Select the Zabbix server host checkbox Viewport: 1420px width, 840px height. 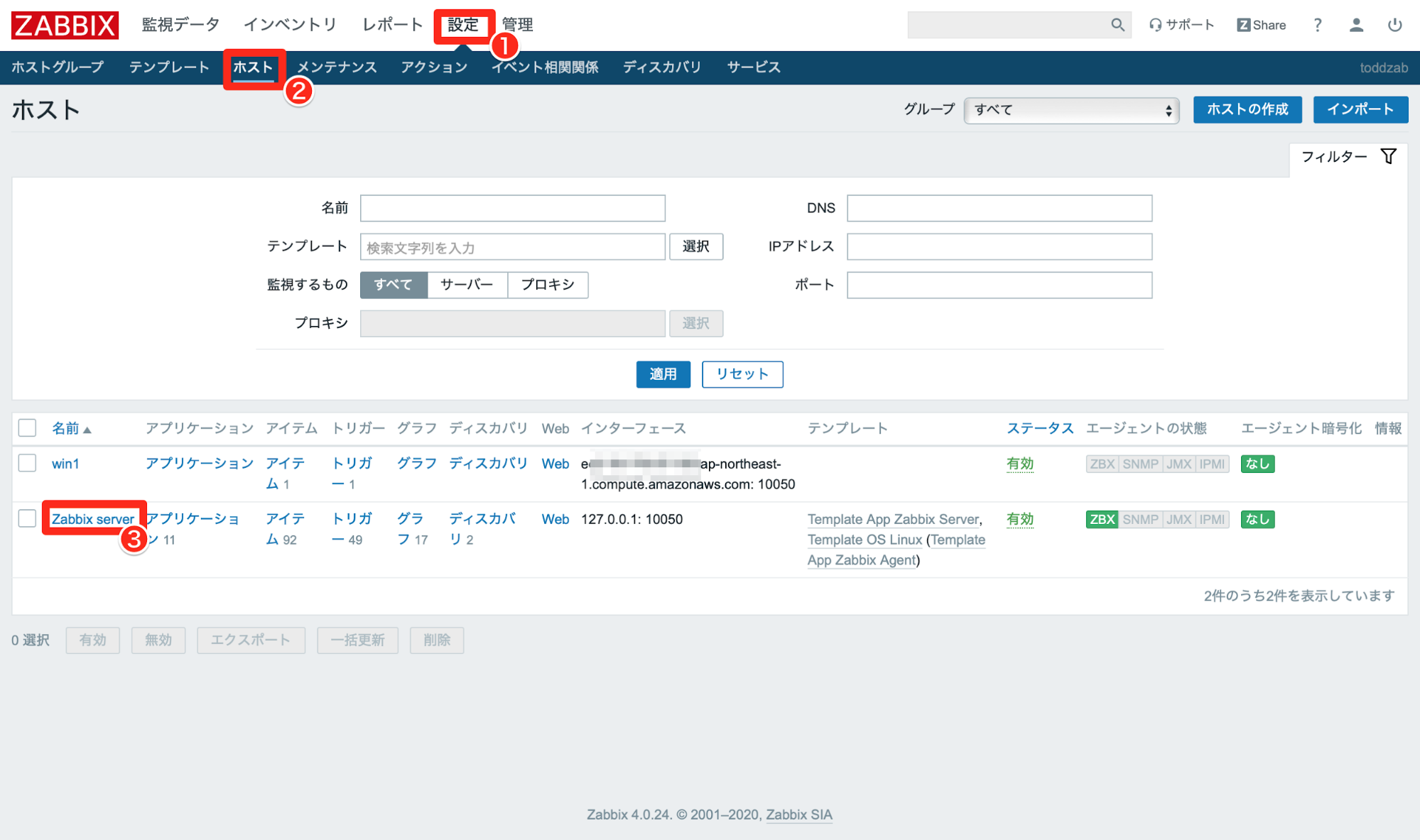(27, 518)
